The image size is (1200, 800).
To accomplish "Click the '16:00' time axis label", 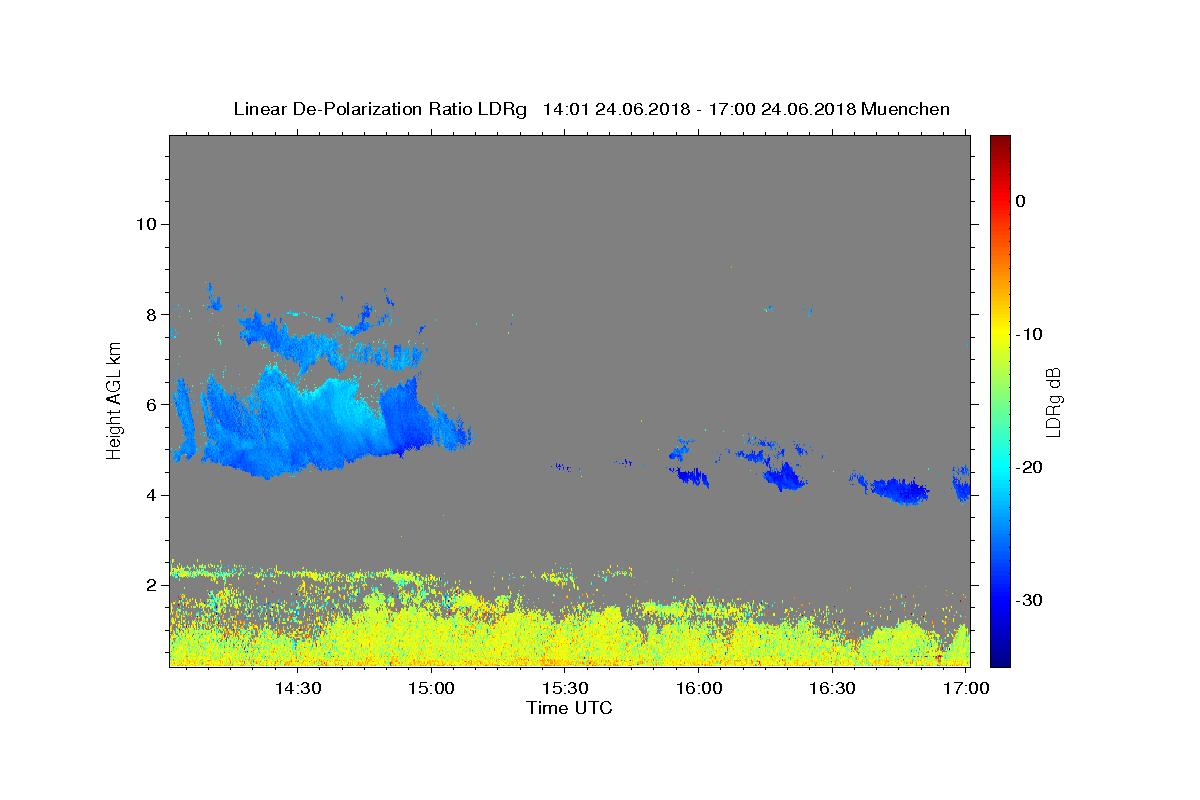I will pyautogui.click(x=699, y=689).
